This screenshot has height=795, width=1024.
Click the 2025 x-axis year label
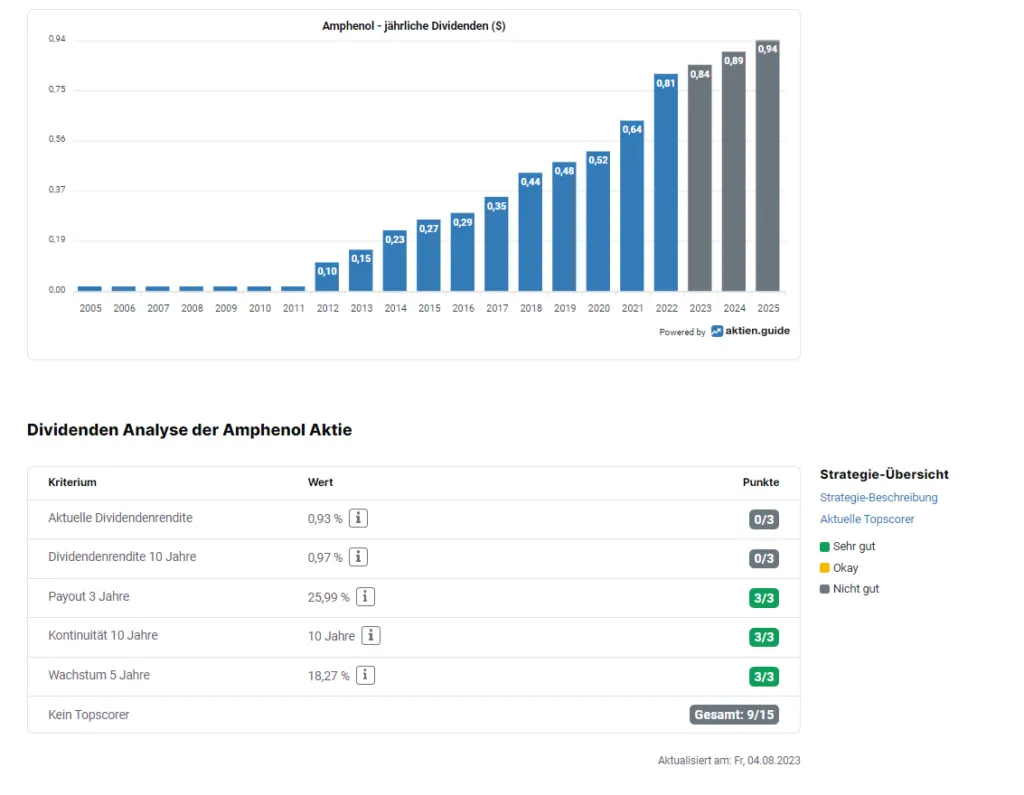click(x=768, y=308)
